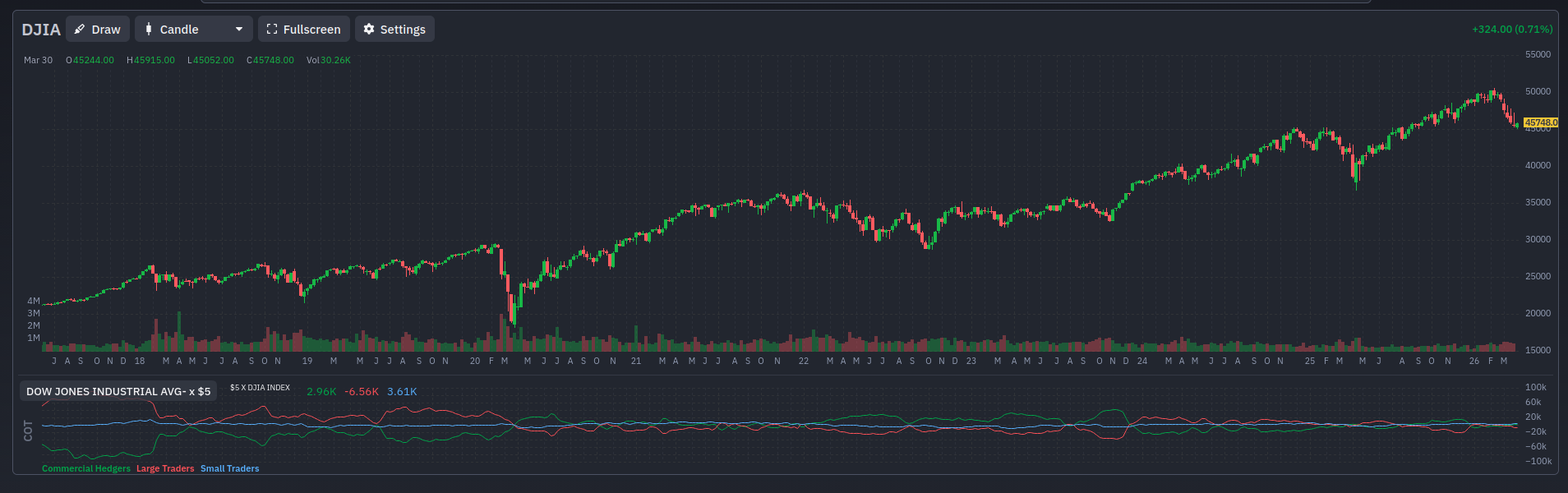Click the candlestick icon on Candle selector
1568x493 pixels.
(x=149, y=29)
